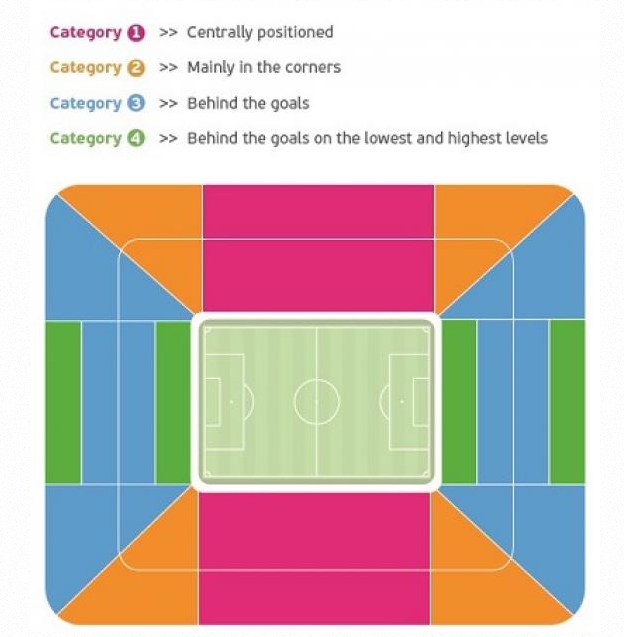Click the right penalty area on the pitch
Screen dimensions: 624x637
[410, 401]
